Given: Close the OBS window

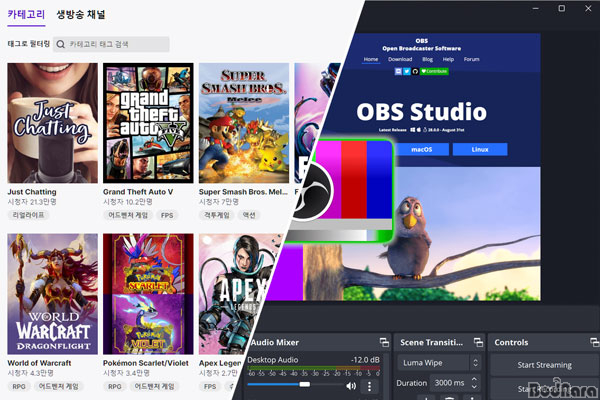Looking at the screenshot, I should (588, 8).
